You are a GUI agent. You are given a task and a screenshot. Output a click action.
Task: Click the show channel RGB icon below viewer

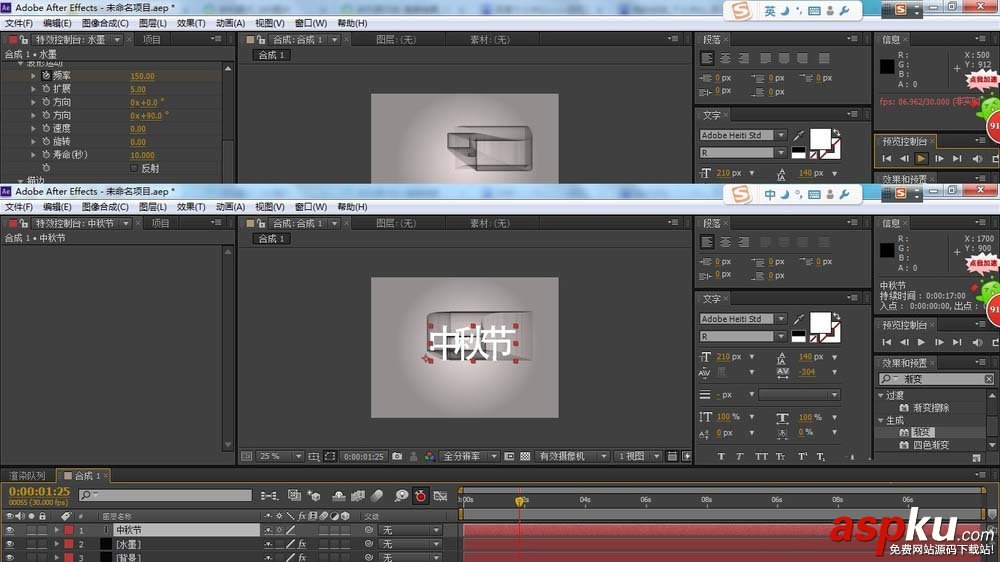pos(429,456)
